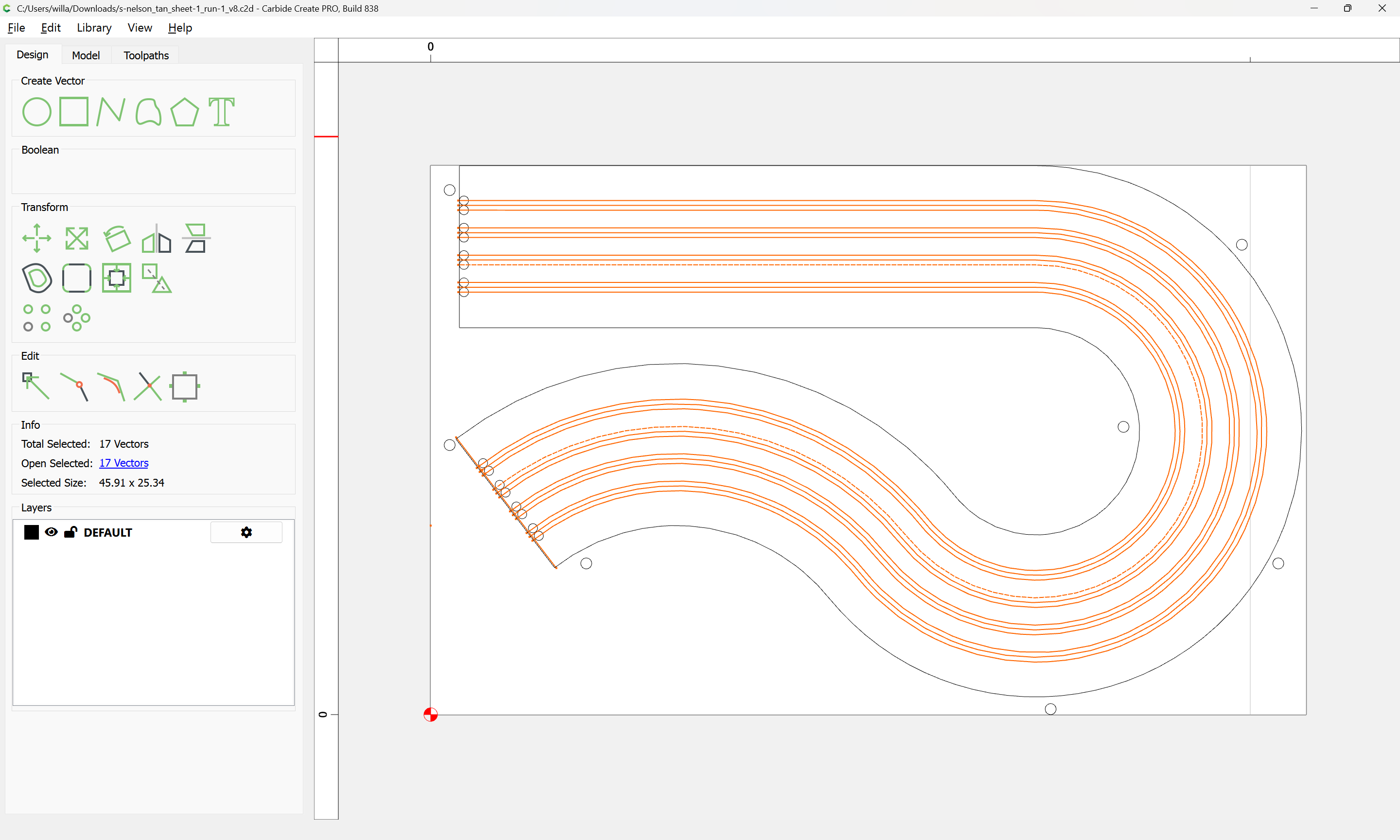Toggle the lock on DEFAULT layer

(x=71, y=532)
